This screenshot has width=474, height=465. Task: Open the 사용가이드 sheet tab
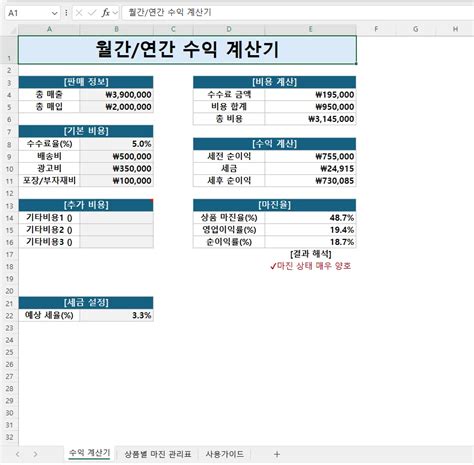click(x=225, y=454)
